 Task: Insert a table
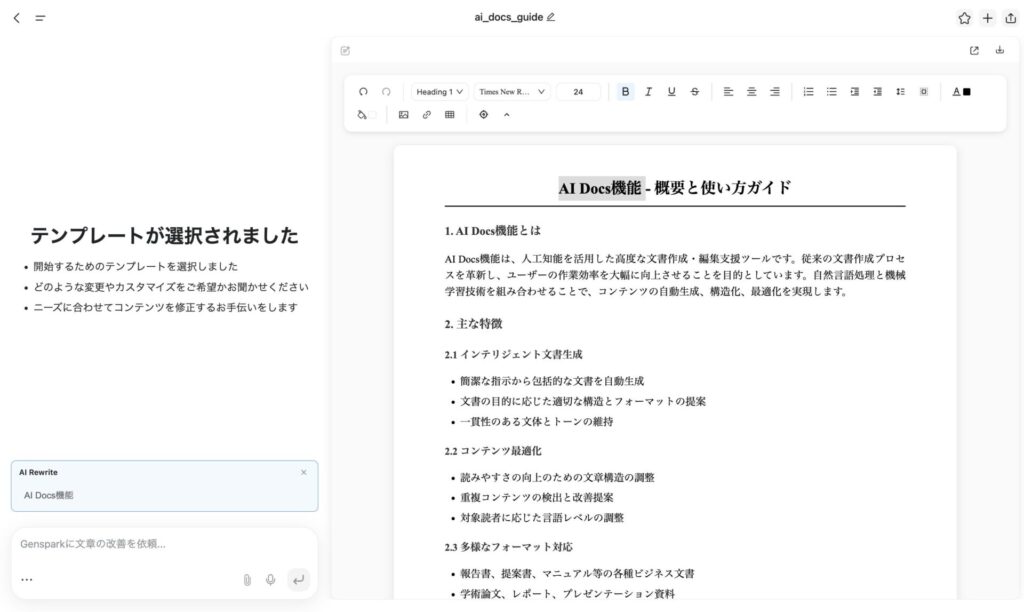tap(449, 115)
